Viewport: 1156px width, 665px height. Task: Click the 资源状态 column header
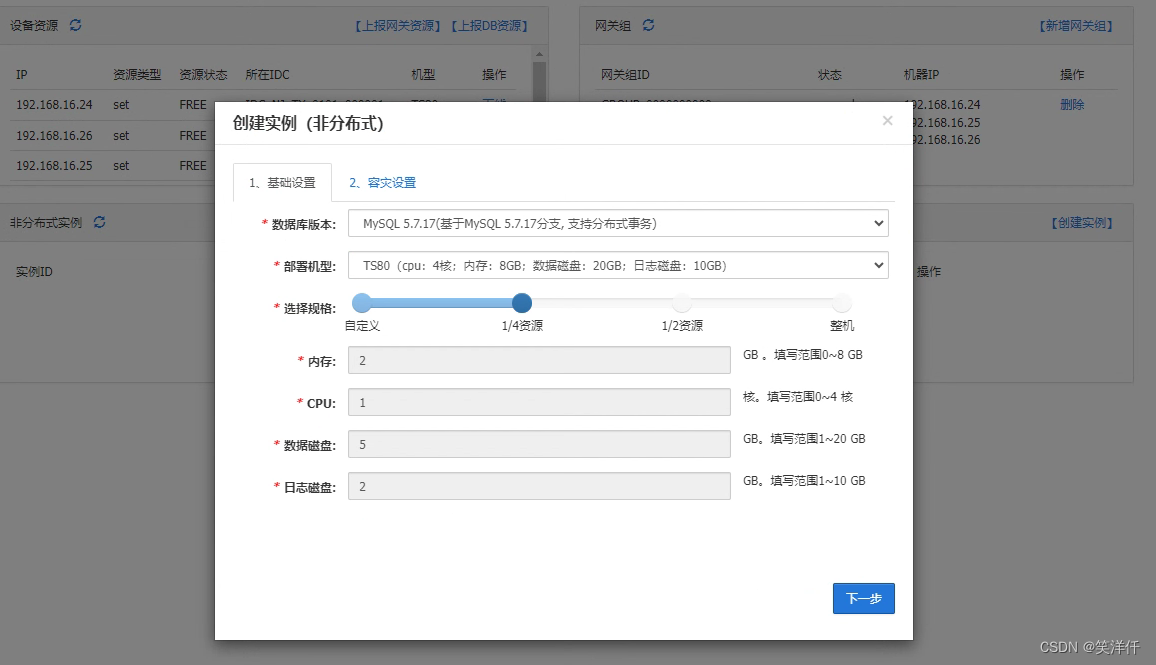tap(203, 74)
